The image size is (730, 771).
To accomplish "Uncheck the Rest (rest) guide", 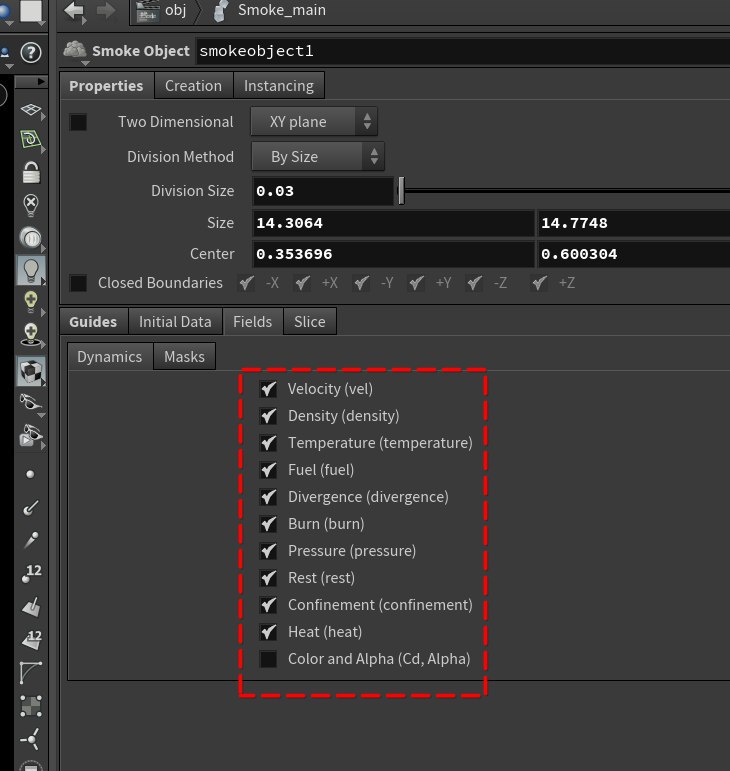I will tap(268, 578).
